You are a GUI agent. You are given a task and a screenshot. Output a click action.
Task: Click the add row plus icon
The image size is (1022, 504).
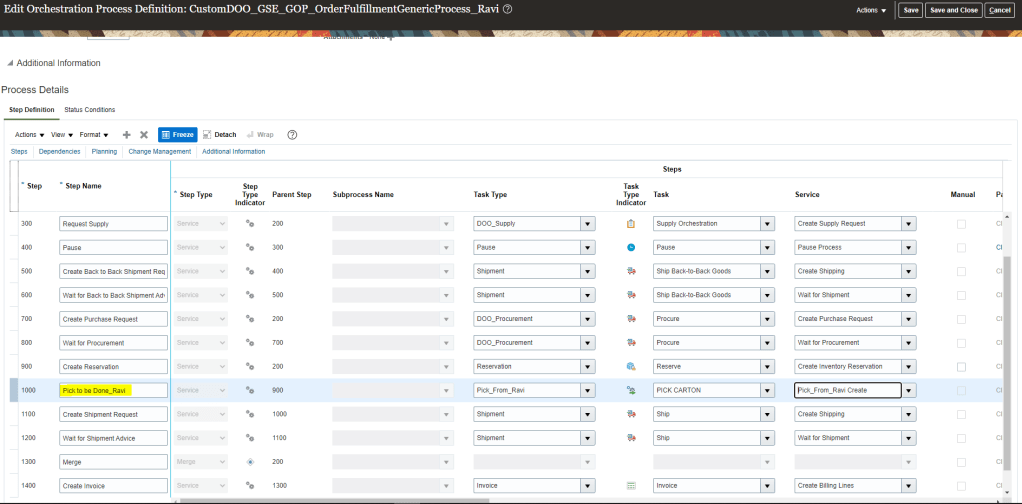click(x=127, y=134)
